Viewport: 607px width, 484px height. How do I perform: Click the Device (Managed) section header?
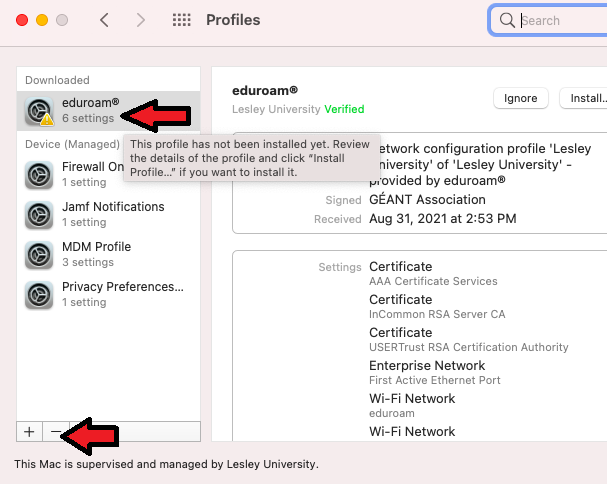pos(72,144)
